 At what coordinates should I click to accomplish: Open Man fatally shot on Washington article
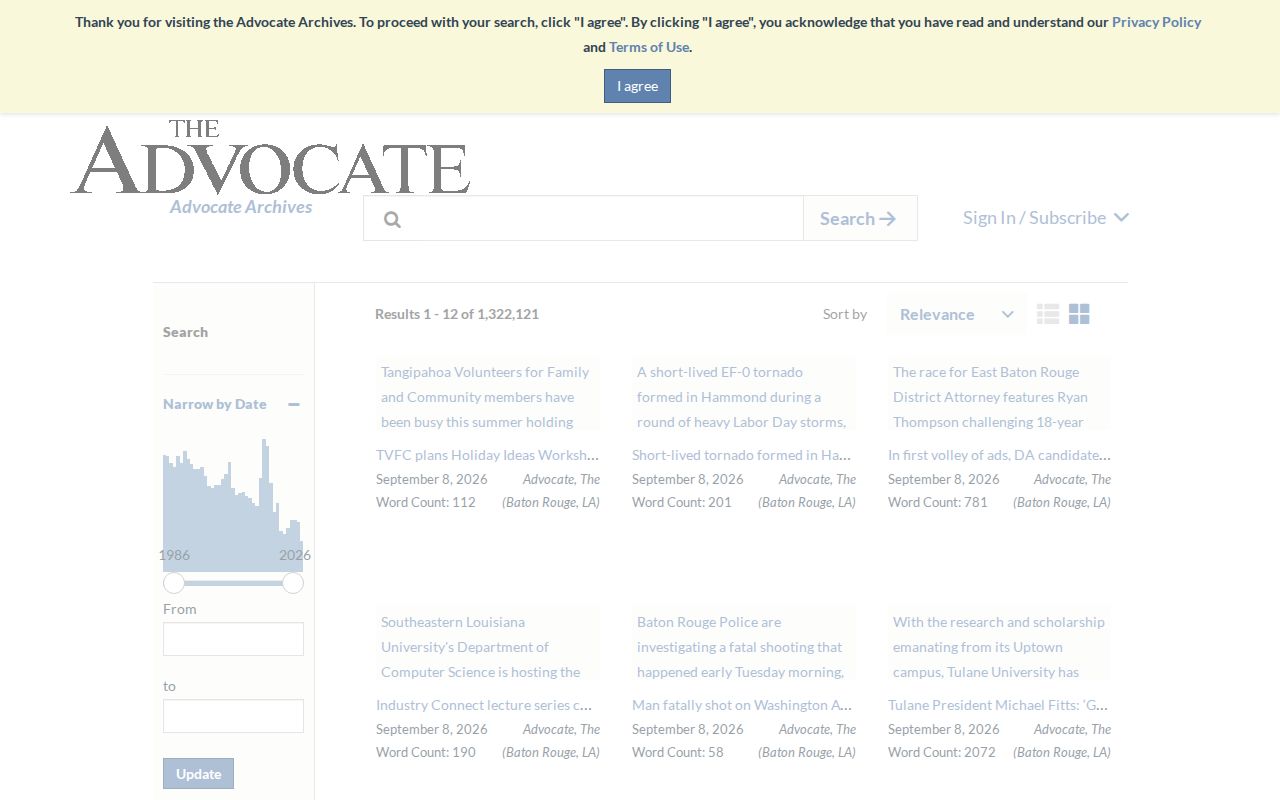[744, 705]
